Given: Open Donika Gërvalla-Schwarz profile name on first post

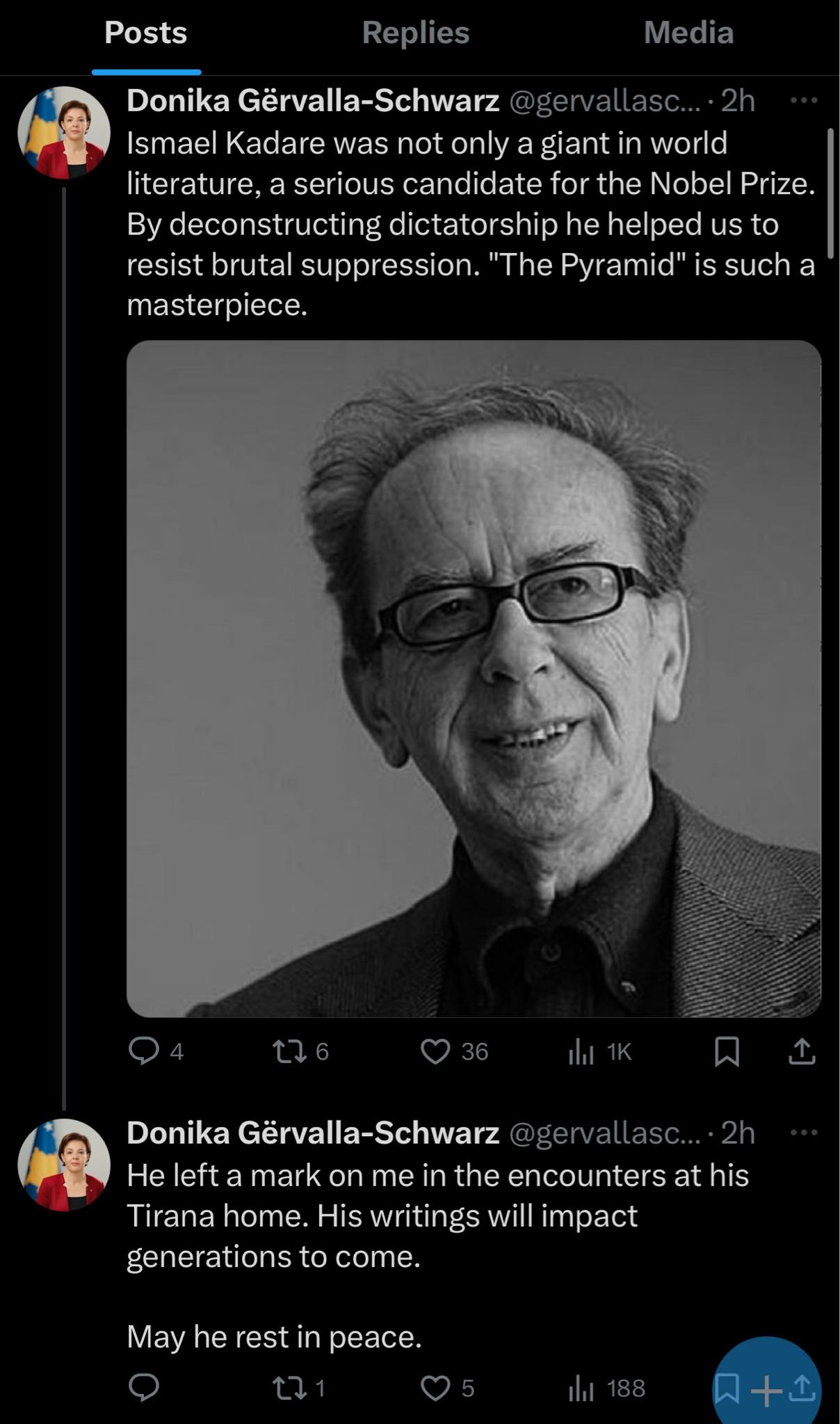Looking at the screenshot, I should [313, 102].
